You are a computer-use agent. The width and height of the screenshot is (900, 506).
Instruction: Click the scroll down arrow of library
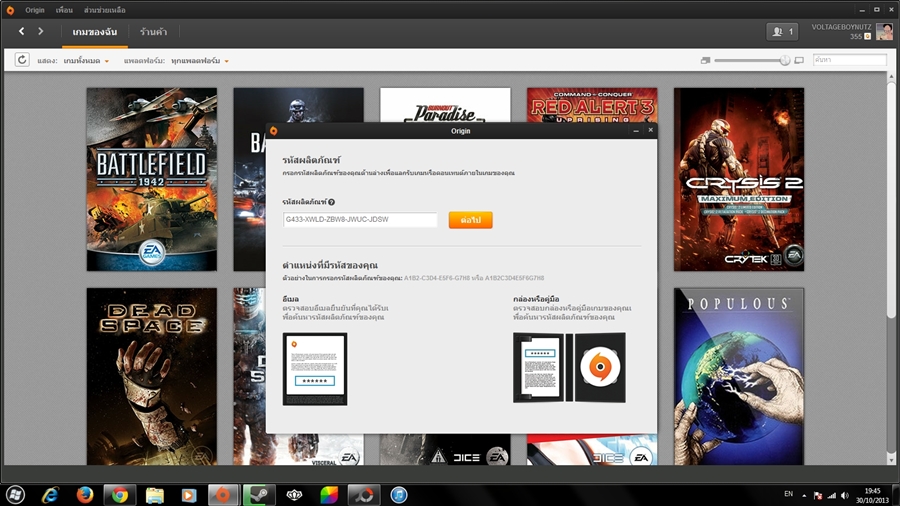pyautogui.click(x=891, y=460)
